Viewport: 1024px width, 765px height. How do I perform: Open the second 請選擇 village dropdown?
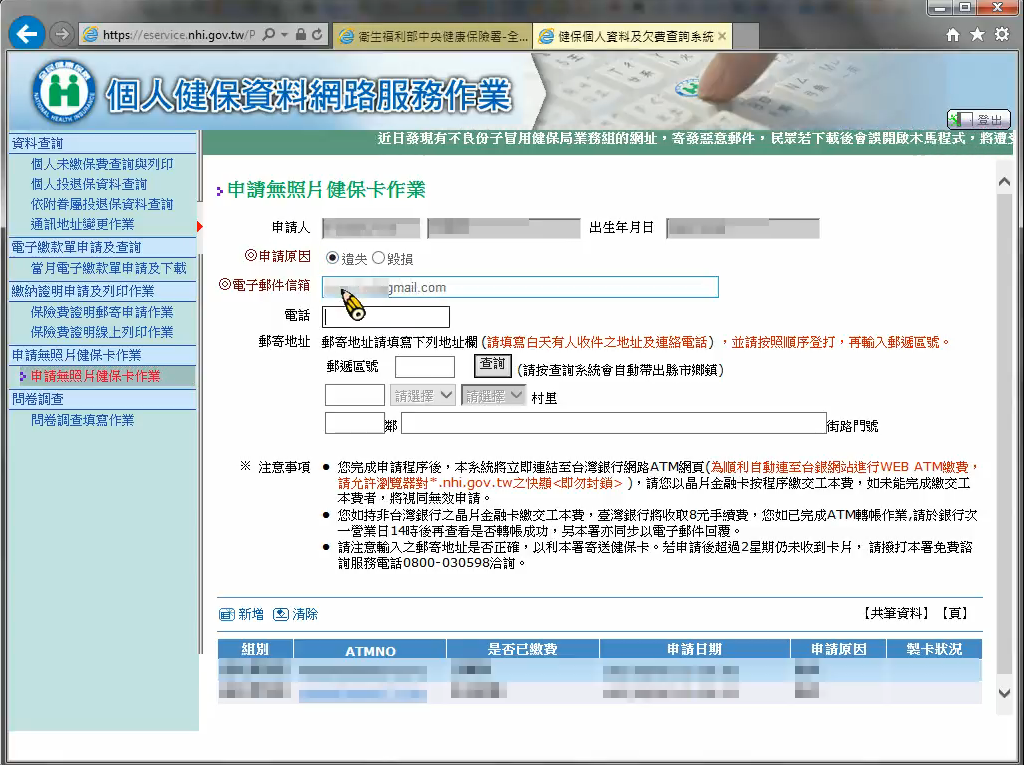(x=493, y=396)
